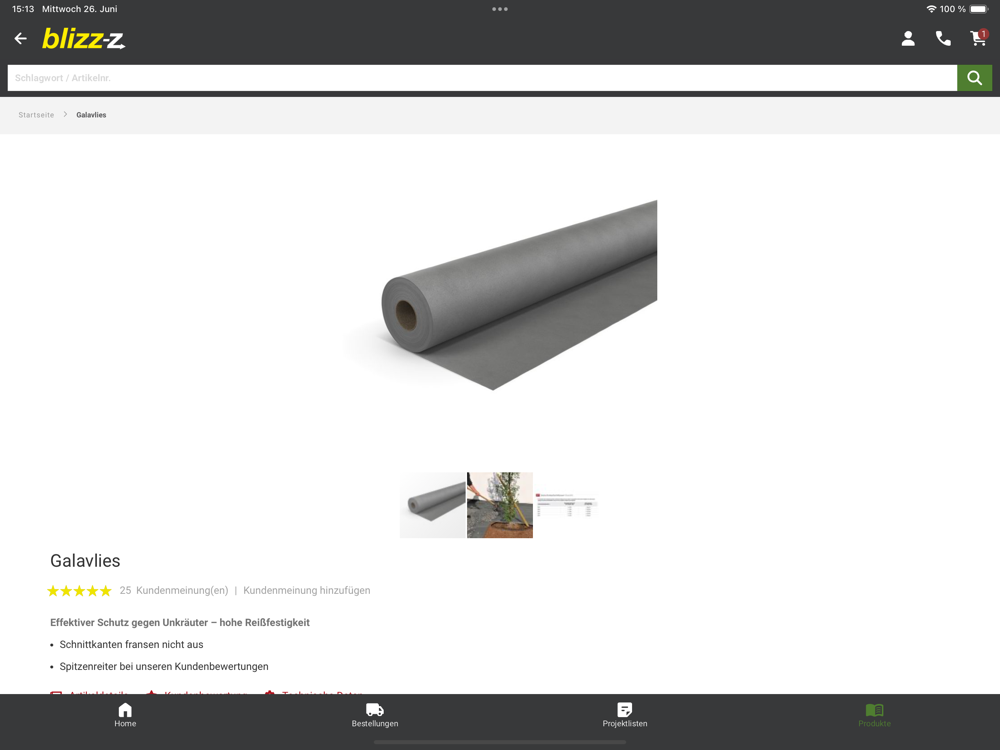Viewport: 1000px width, 750px height.
Task: Select text 'Spitzenreiter bei unseren Kundenbewertungen'
Action: click(x=164, y=666)
